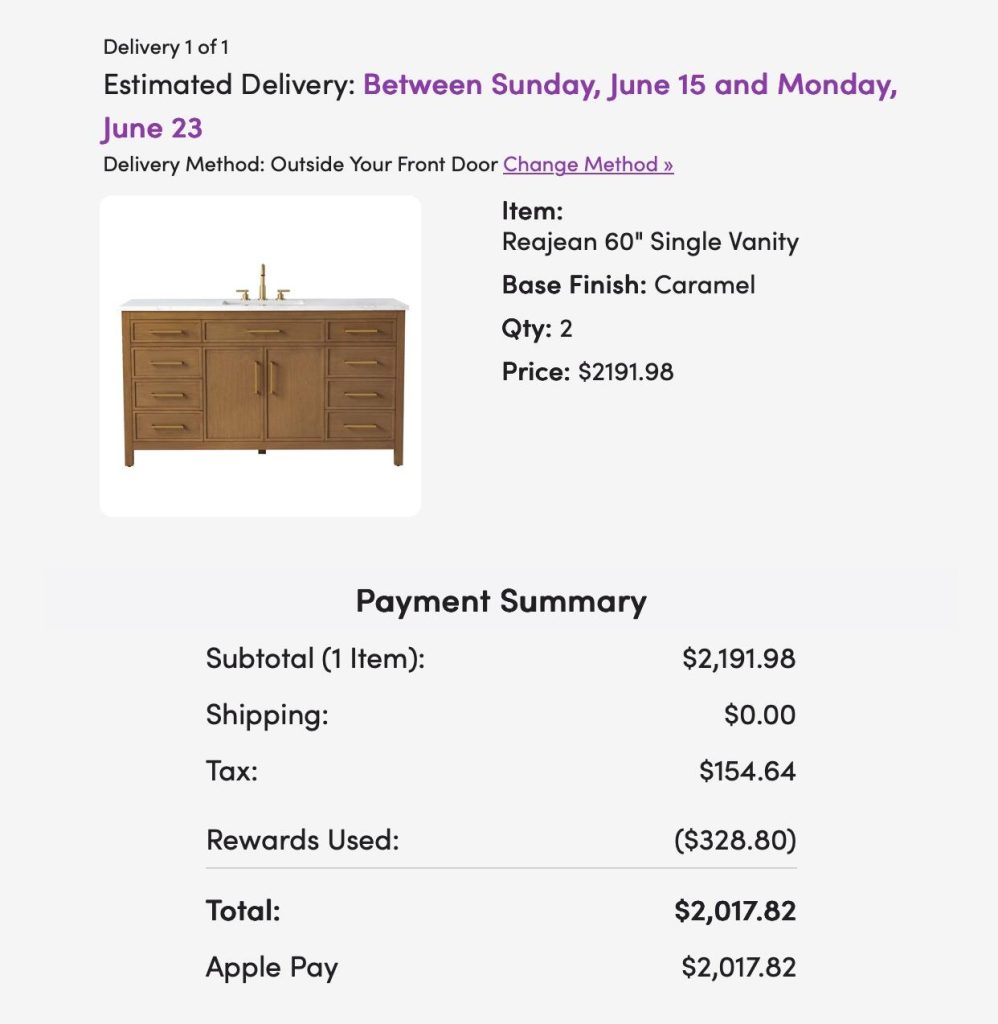Click the Shipping label in summary
This screenshot has height=1024, width=998.
(267, 715)
